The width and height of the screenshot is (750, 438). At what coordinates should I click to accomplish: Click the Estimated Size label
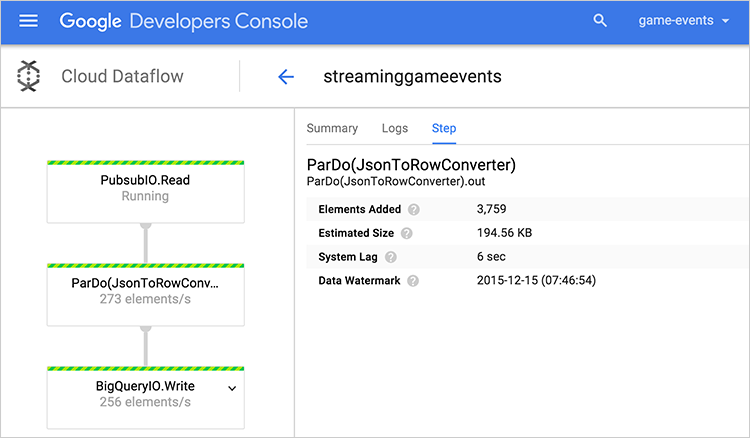click(x=356, y=233)
